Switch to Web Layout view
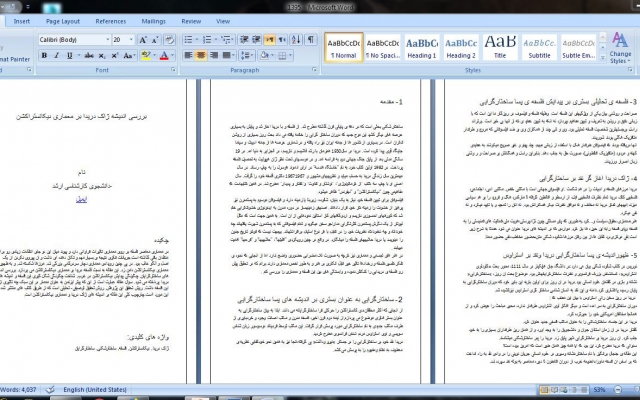 tap(564, 390)
